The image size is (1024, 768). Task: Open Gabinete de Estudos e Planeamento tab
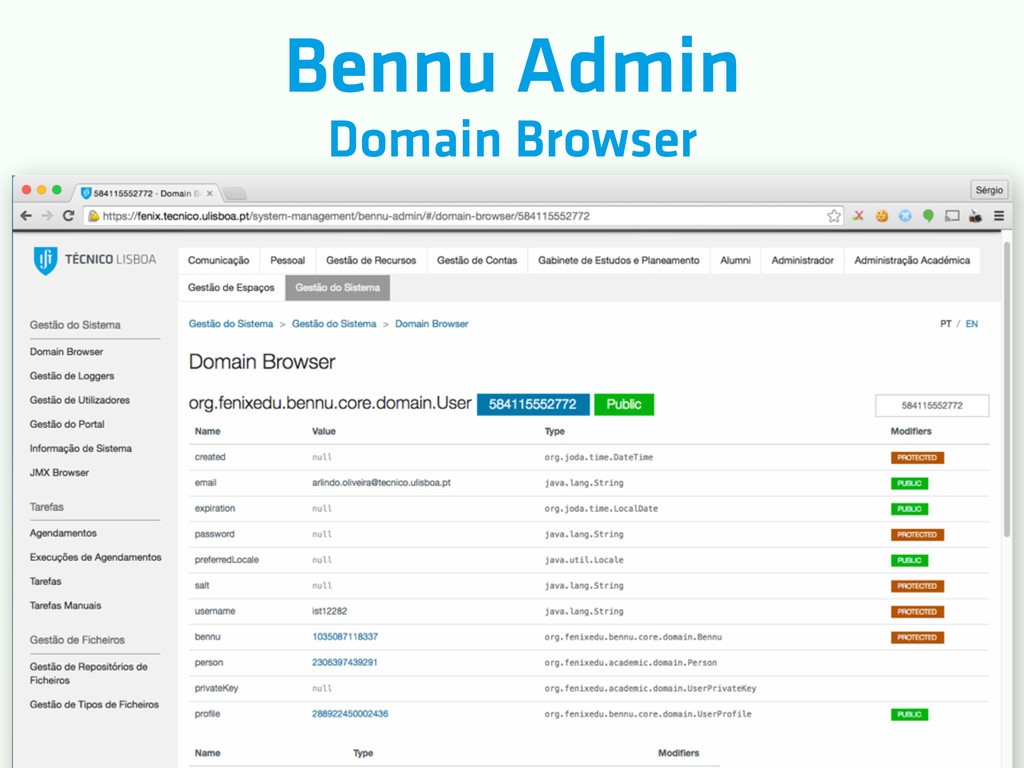click(618, 260)
